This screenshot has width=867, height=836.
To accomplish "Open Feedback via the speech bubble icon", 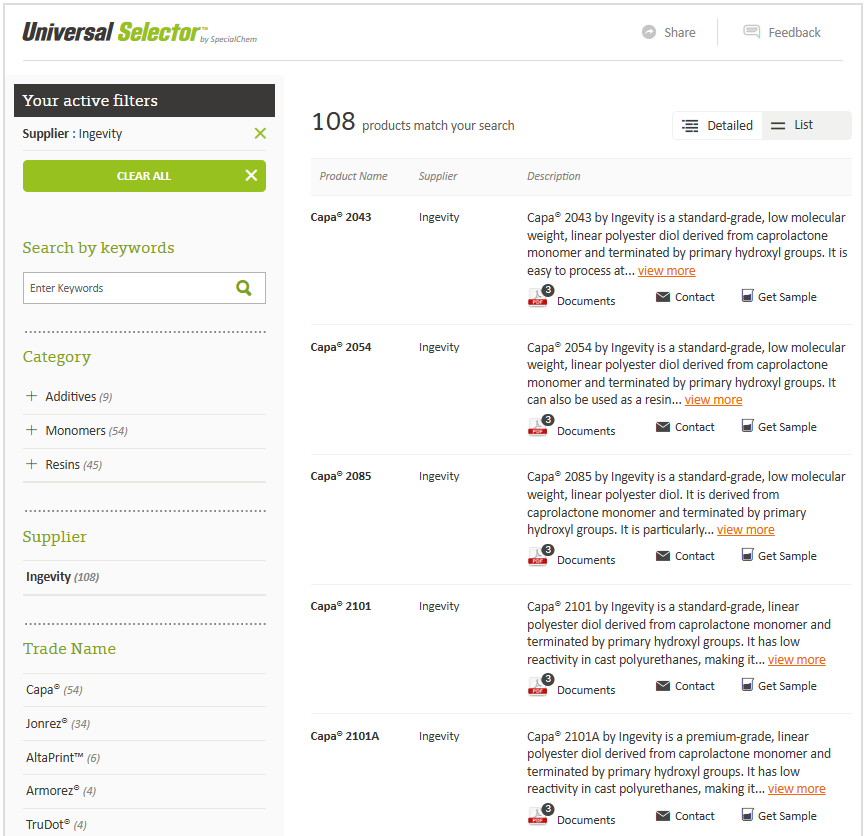I will [752, 32].
